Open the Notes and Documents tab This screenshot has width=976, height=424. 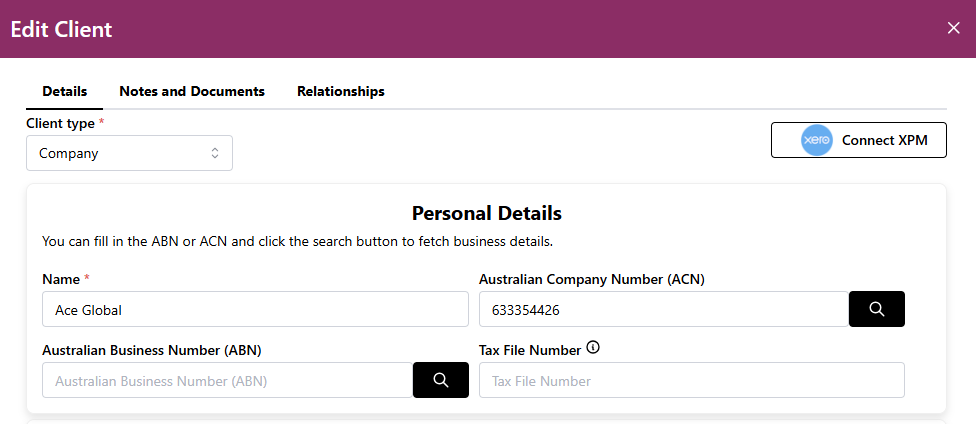tap(192, 91)
